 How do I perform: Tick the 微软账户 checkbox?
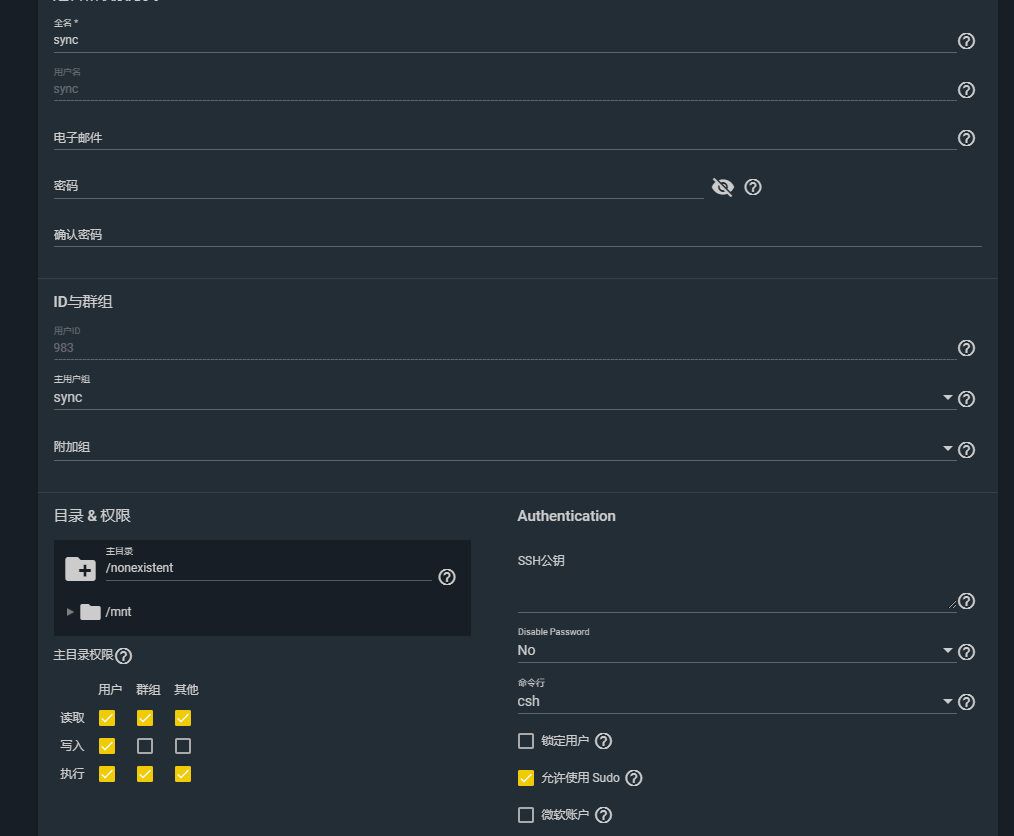(x=526, y=815)
